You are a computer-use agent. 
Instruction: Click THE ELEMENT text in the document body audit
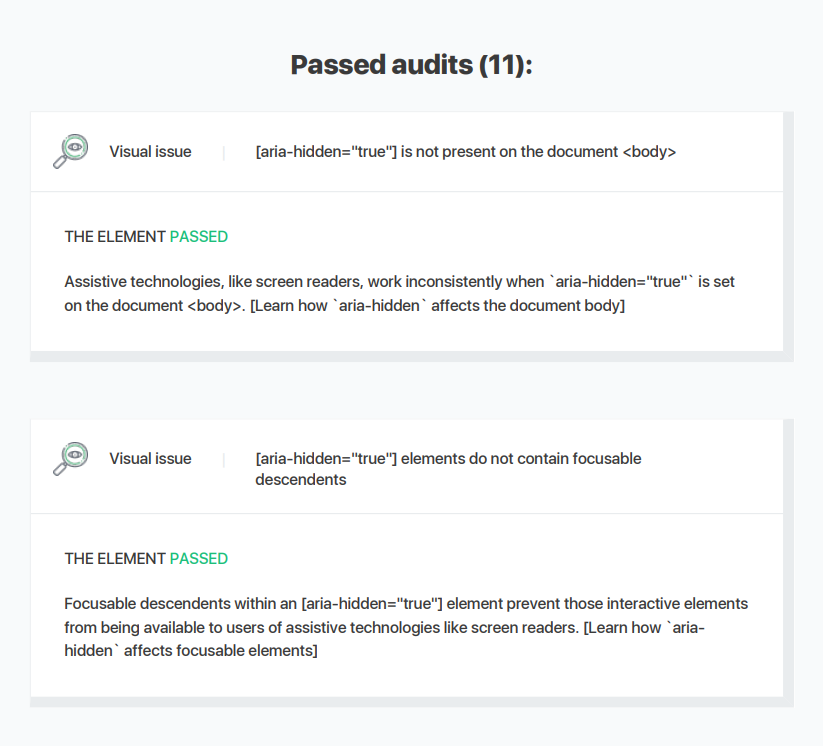pos(115,237)
